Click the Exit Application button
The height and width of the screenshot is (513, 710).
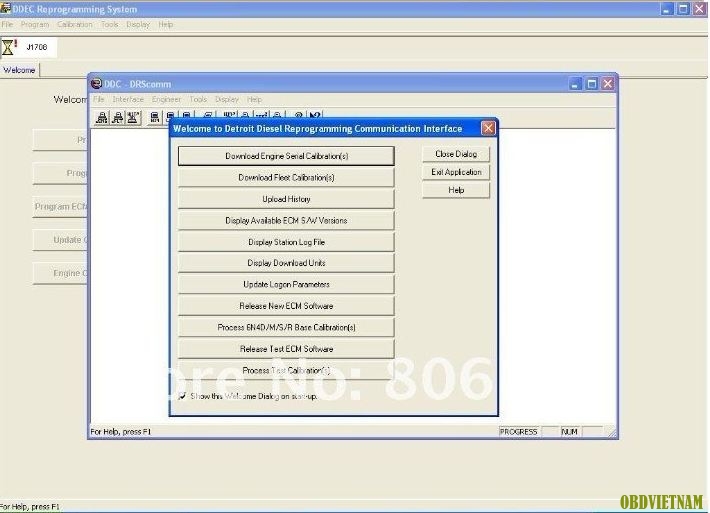(456, 172)
